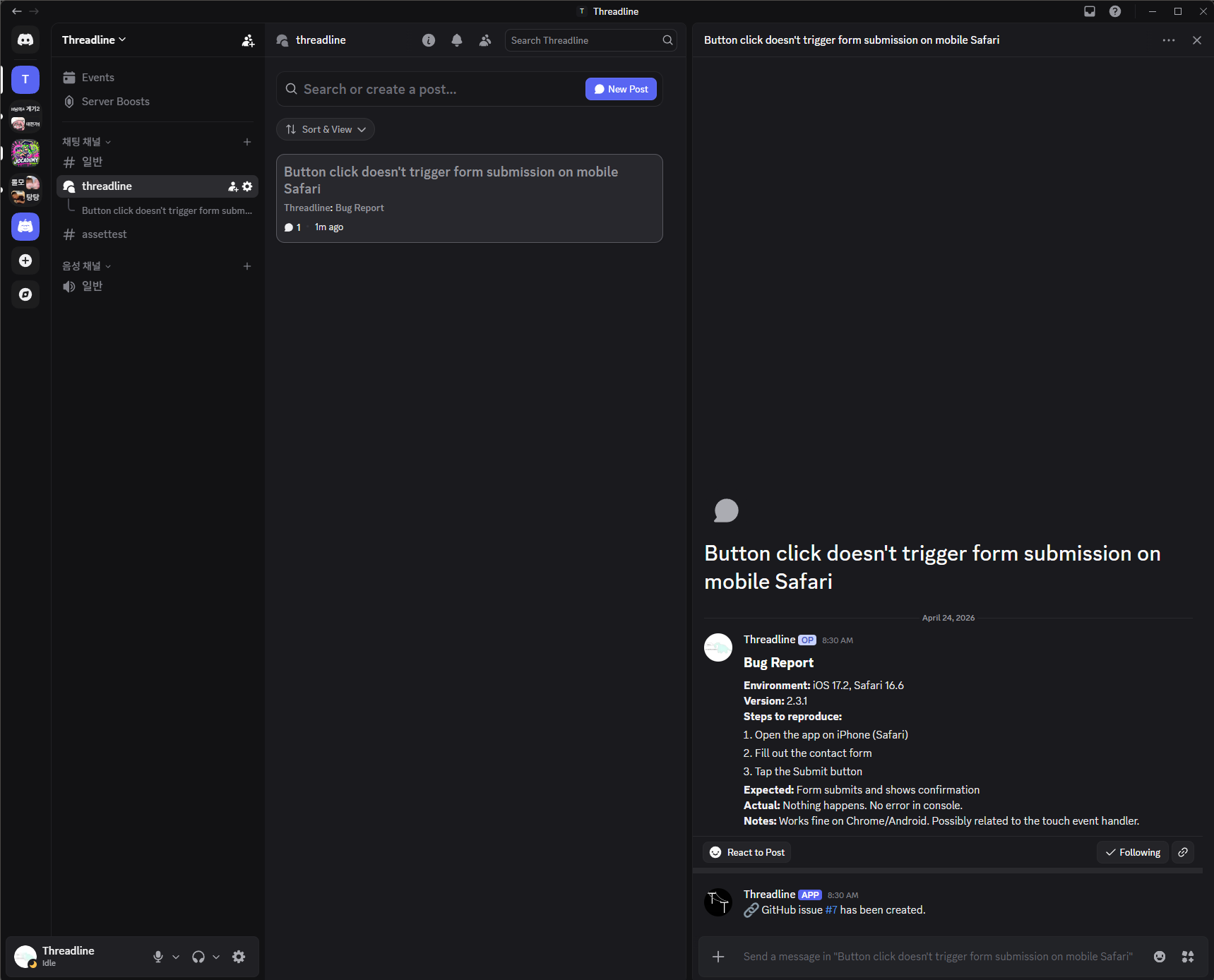Open the thread's three-dot more menu
The width and height of the screenshot is (1214, 980).
pos(1169,40)
